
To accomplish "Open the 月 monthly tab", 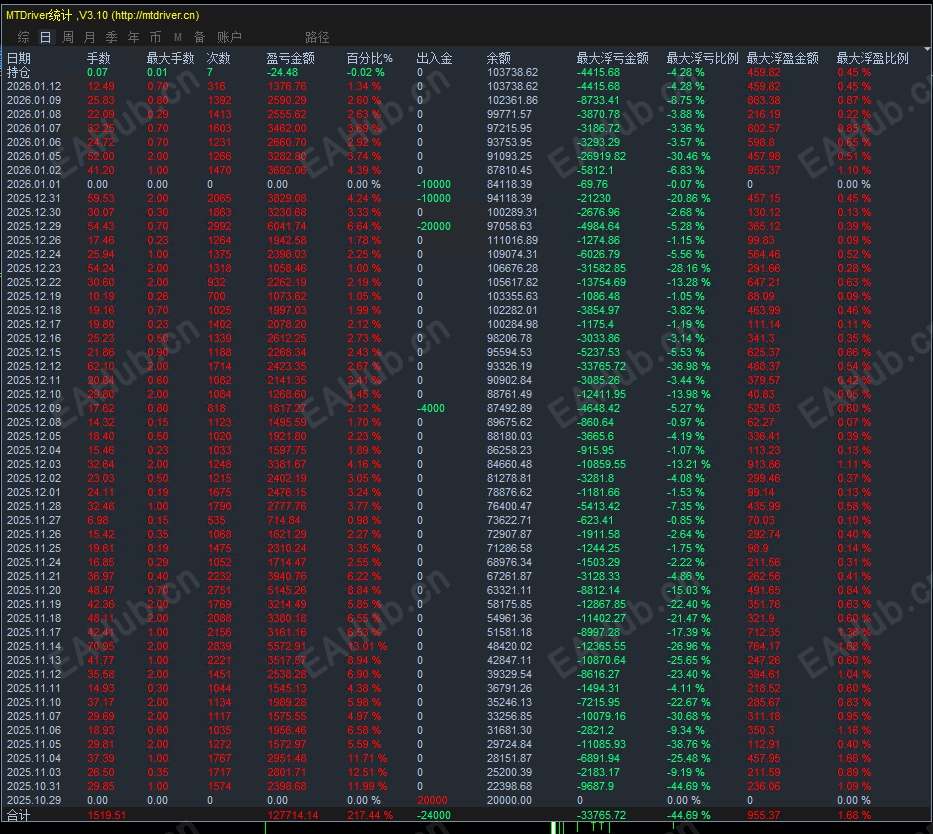I will pyautogui.click(x=89, y=37).
